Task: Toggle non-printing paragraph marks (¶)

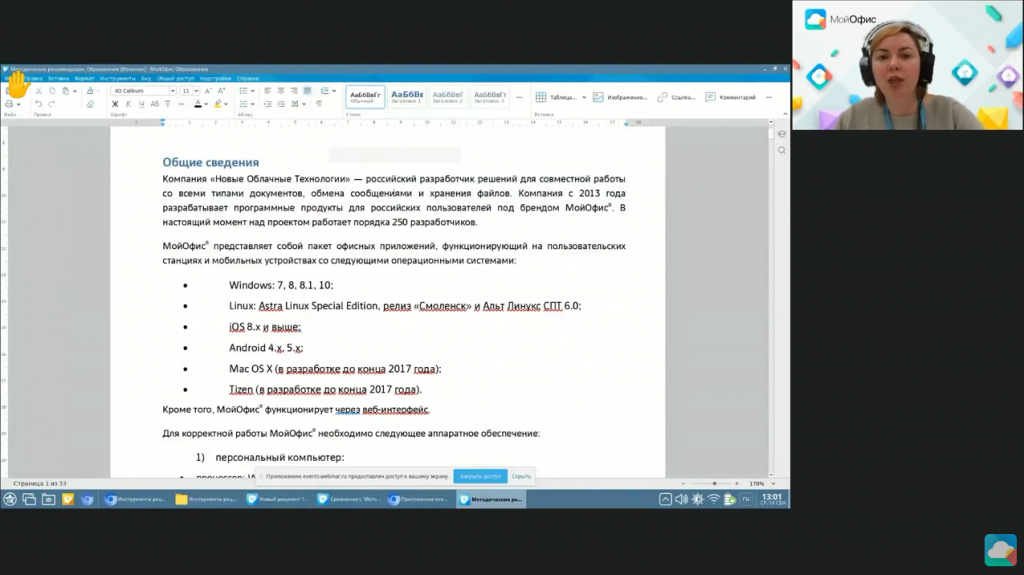Action: coord(319,104)
